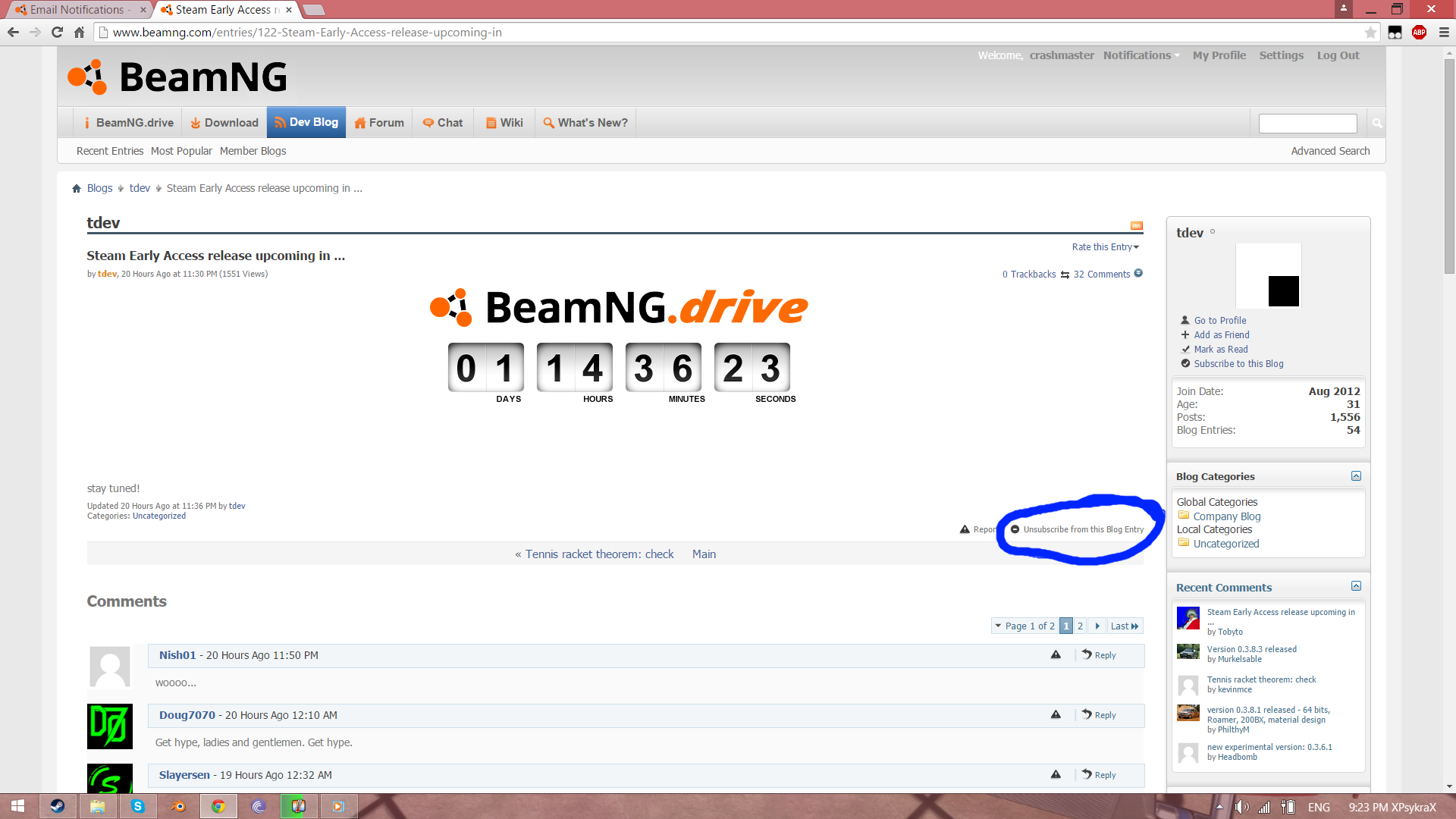Open the Download nav tab
This screenshot has width=1456, height=819.
pyautogui.click(x=224, y=123)
